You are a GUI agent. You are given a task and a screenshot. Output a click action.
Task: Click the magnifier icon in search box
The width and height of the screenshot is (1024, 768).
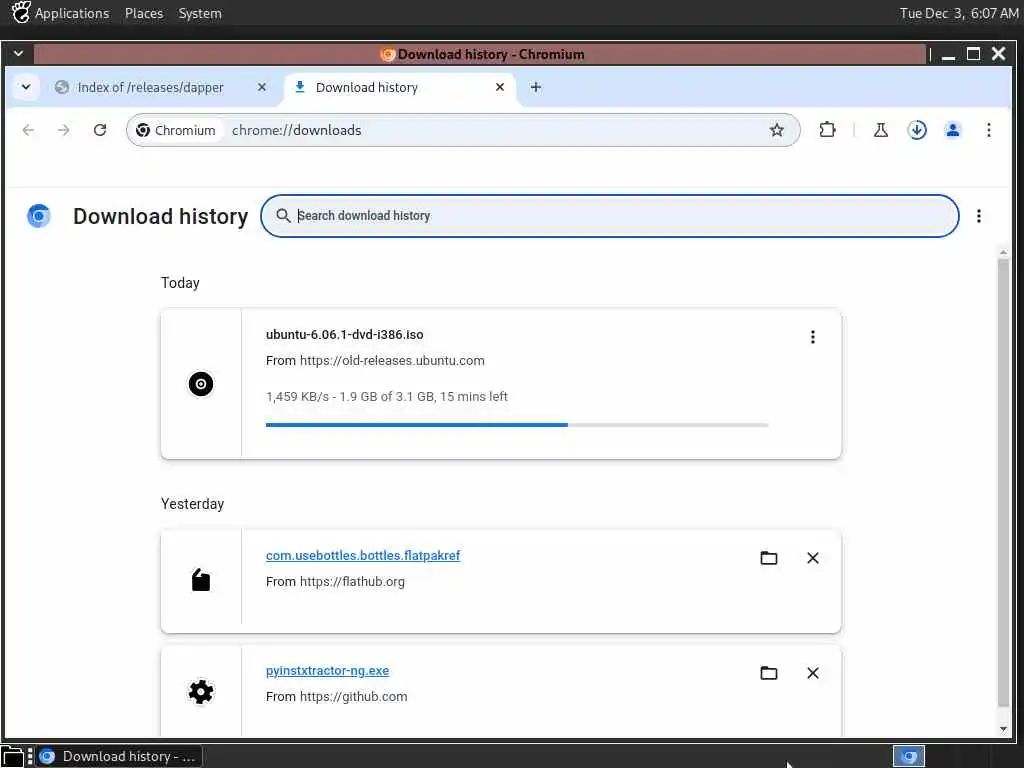click(283, 216)
